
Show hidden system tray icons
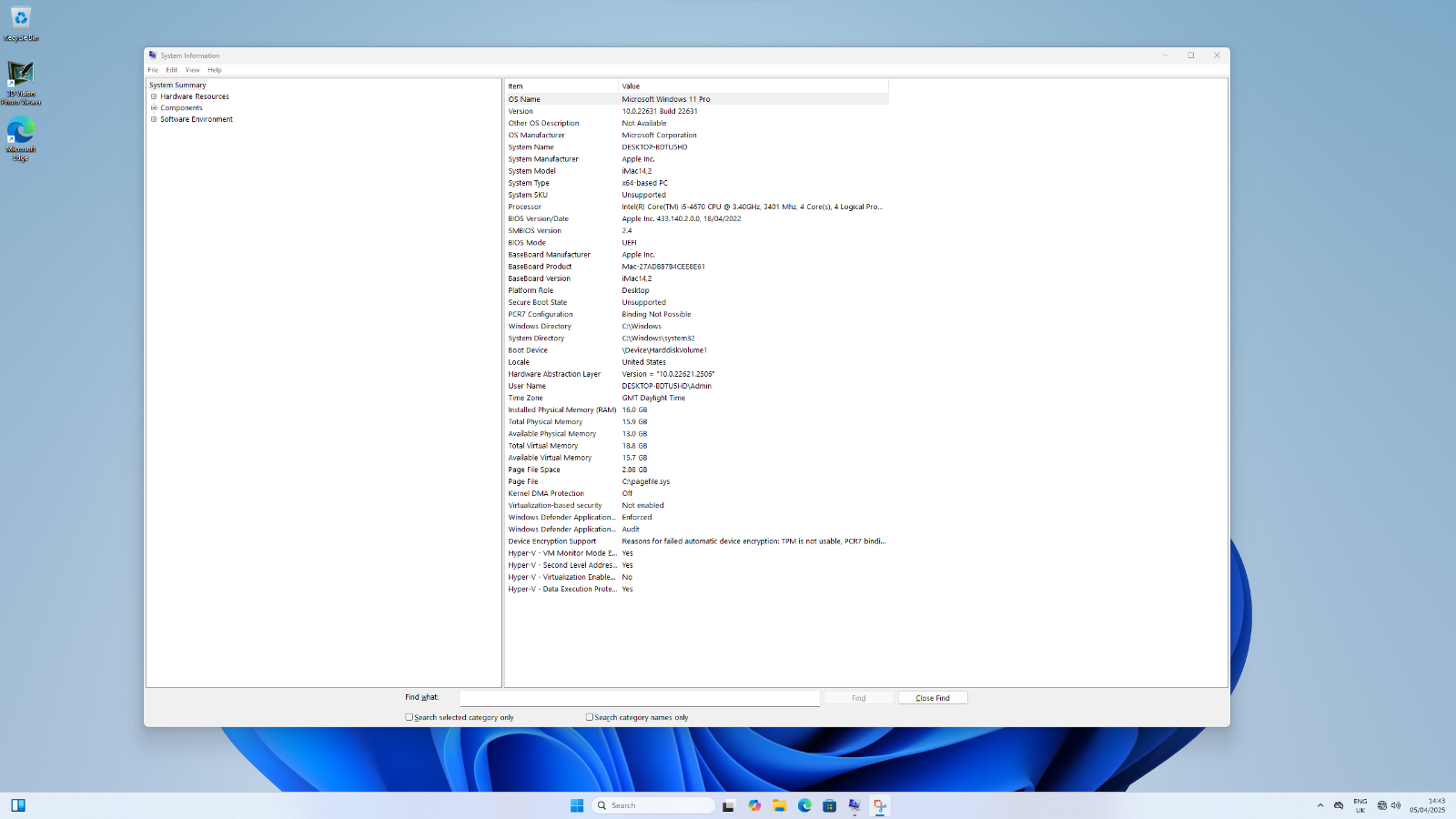point(1320,805)
